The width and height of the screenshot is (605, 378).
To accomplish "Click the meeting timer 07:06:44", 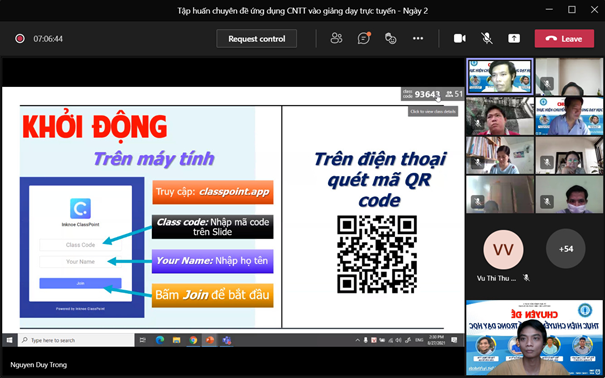I will pos(48,39).
